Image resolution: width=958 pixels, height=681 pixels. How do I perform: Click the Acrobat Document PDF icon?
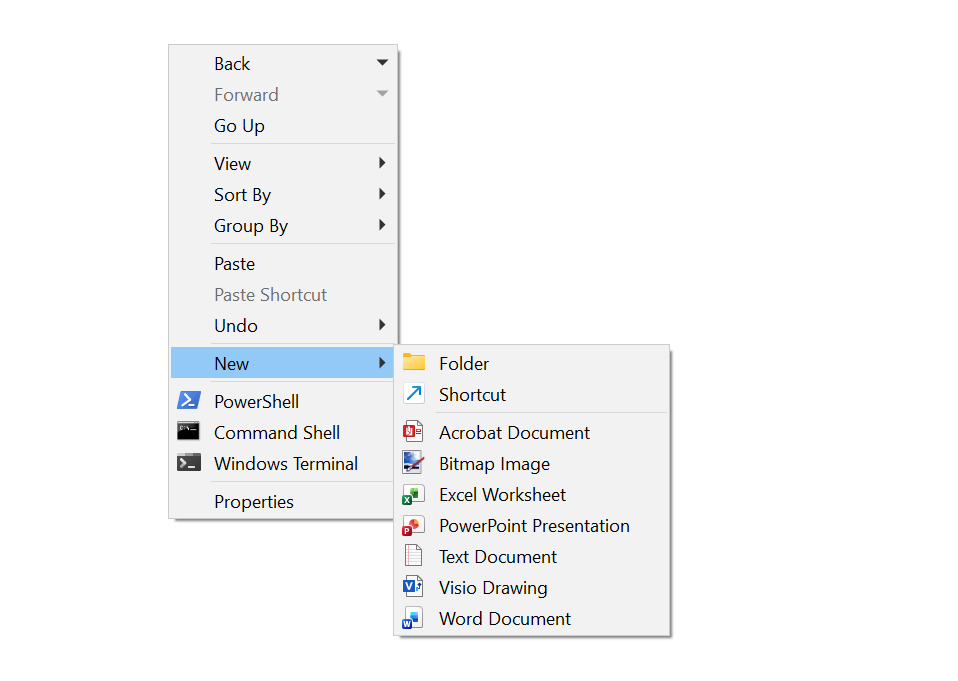413,432
